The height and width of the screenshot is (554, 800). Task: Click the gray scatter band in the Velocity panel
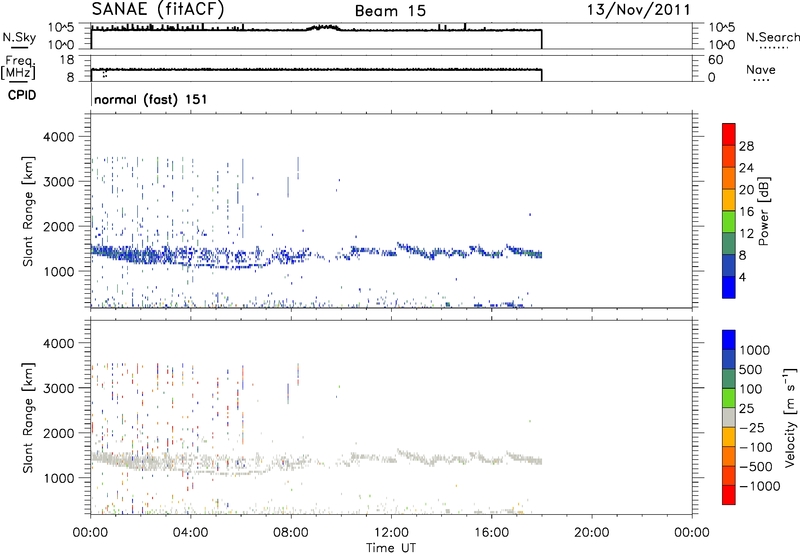click(316, 462)
